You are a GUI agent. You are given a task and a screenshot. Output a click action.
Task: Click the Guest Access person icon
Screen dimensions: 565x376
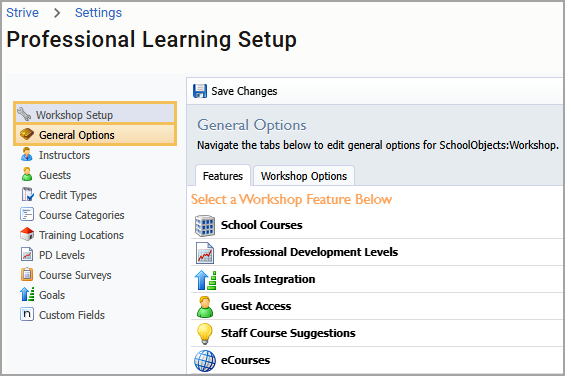point(205,307)
